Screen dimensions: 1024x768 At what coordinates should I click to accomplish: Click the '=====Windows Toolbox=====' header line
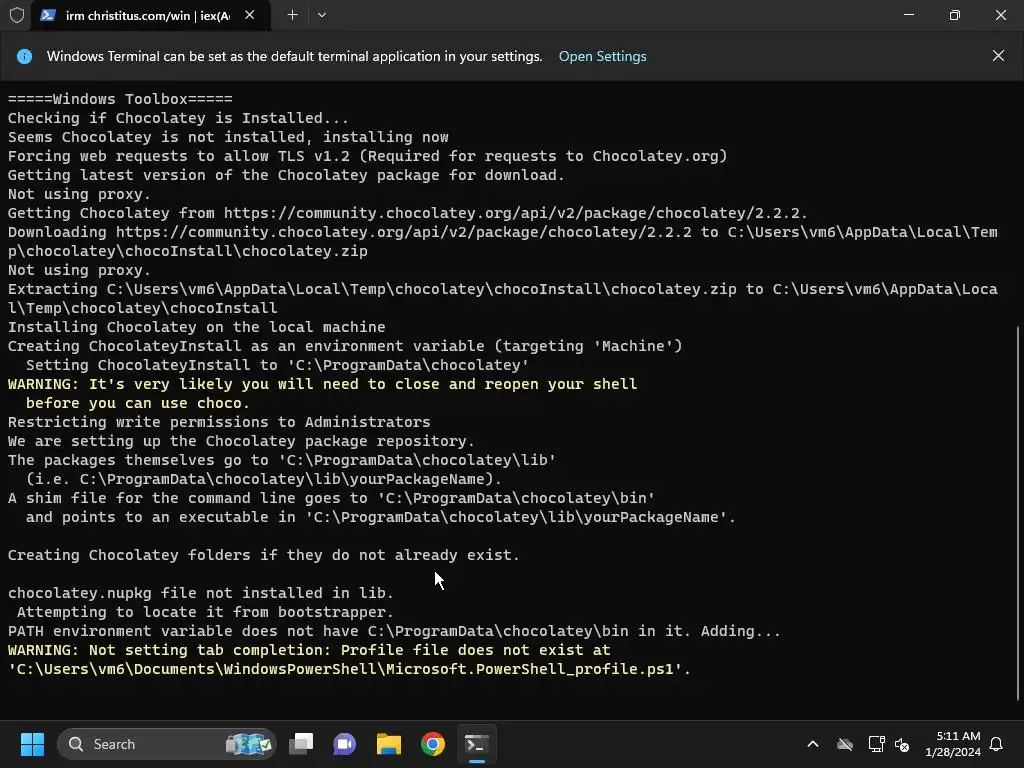click(x=120, y=99)
